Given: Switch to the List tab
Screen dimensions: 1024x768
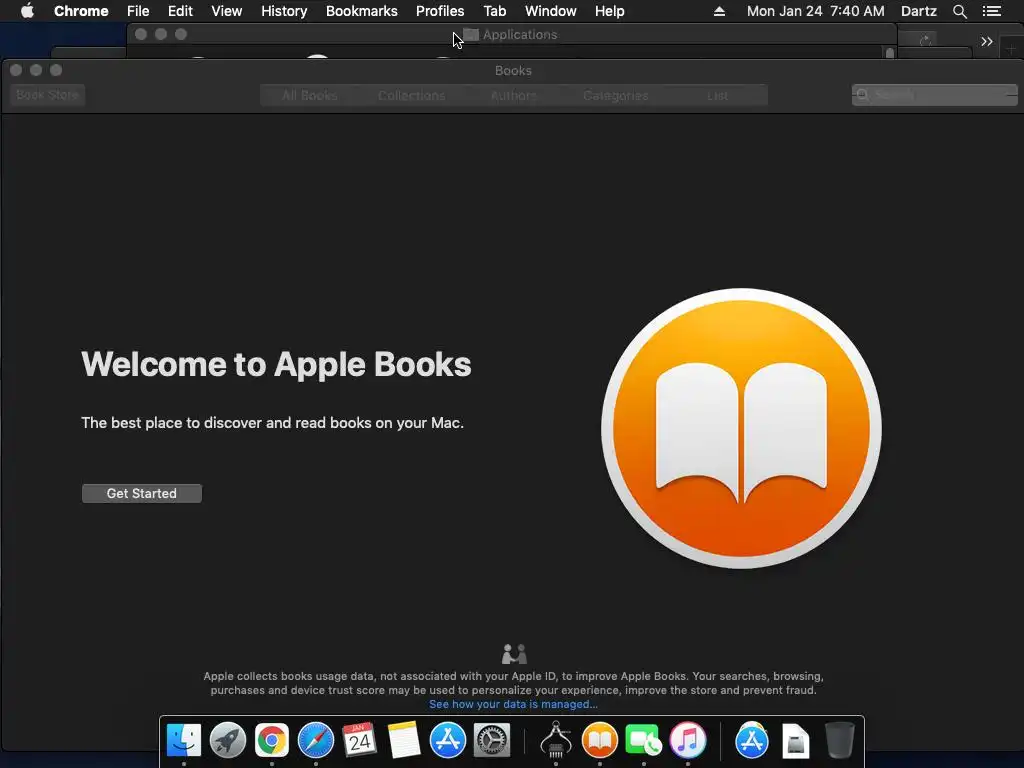Looking at the screenshot, I should point(717,95).
